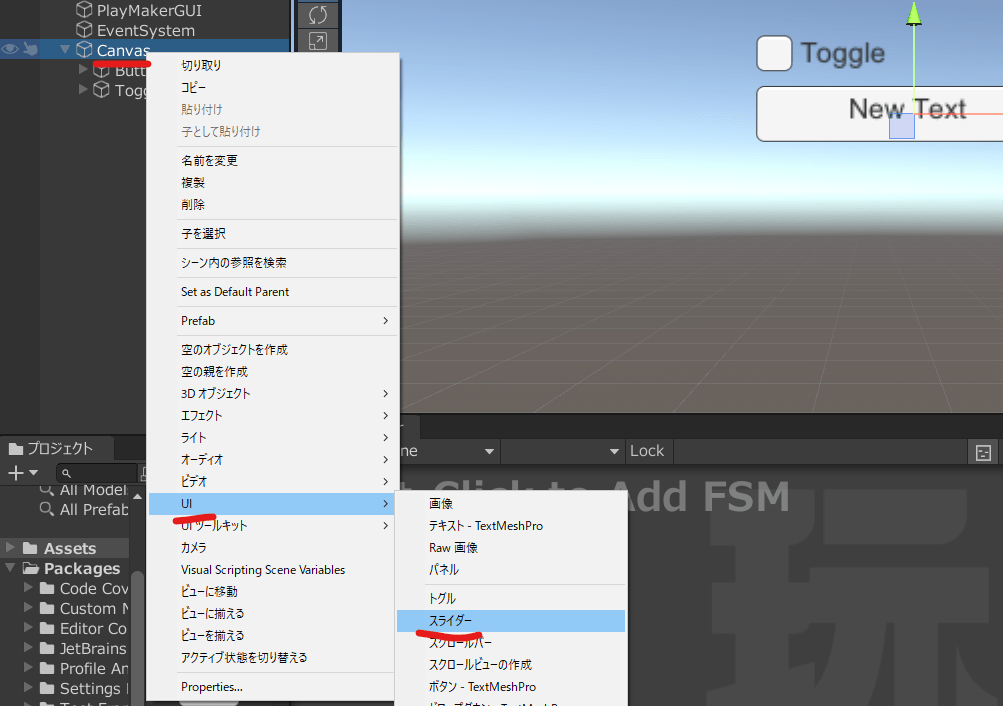The height and width of the screenshot is (706, 1003).
Task: Click the PlayMaker minimap icon button at right
Action: pyautogui.click(x=983, y=451)
